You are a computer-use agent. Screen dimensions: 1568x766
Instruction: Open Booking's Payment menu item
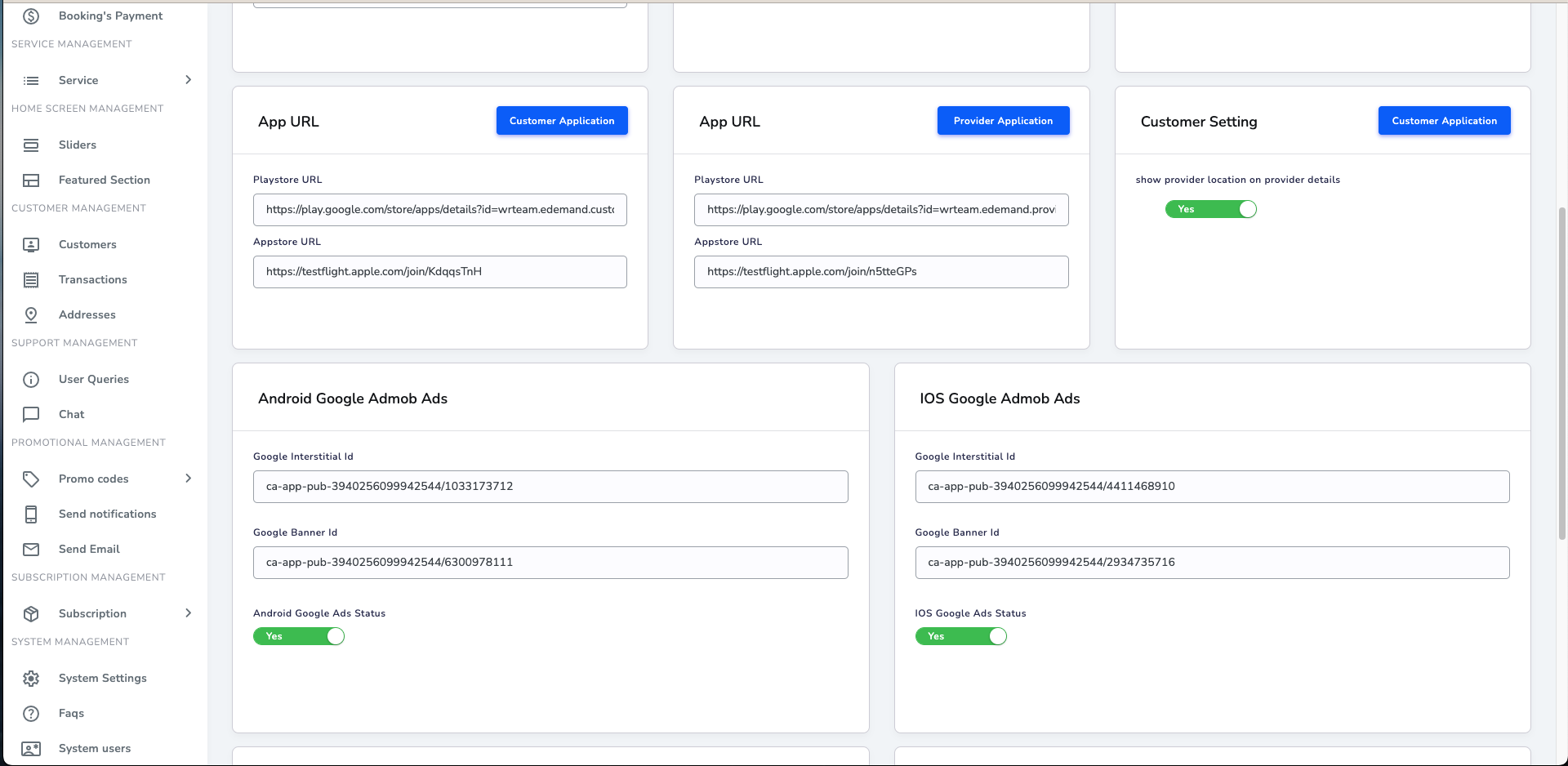pyautogui.click(x=110, y=16)
